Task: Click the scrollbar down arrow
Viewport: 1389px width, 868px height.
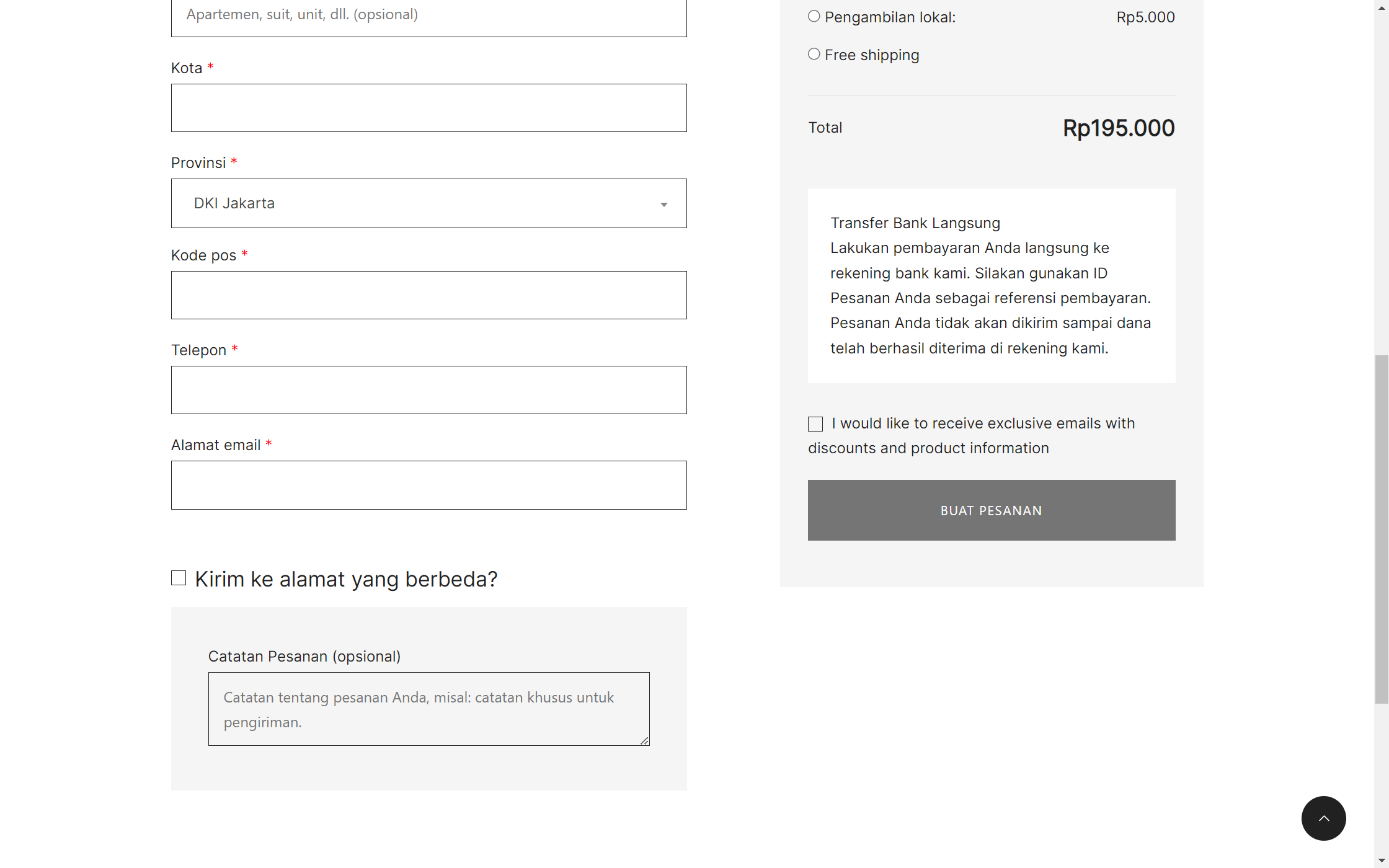Action: tap(1382, 861)
